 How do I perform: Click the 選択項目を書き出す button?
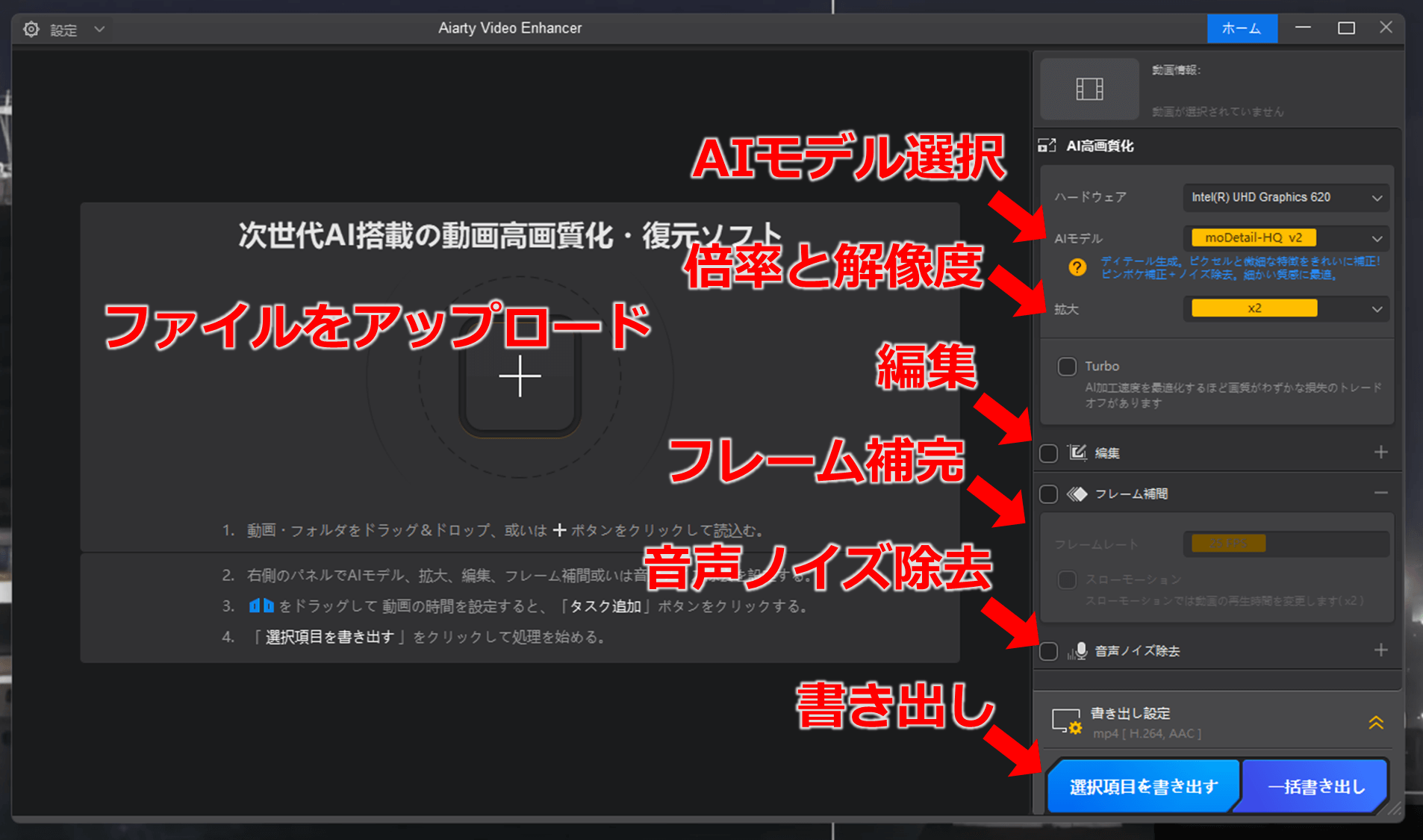[1143, 786]
